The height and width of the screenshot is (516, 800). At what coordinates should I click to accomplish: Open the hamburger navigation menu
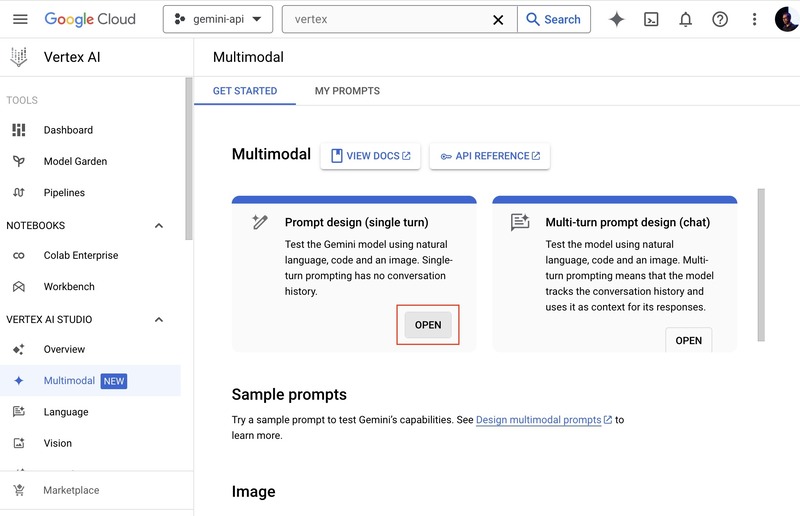tap(20, 19)
